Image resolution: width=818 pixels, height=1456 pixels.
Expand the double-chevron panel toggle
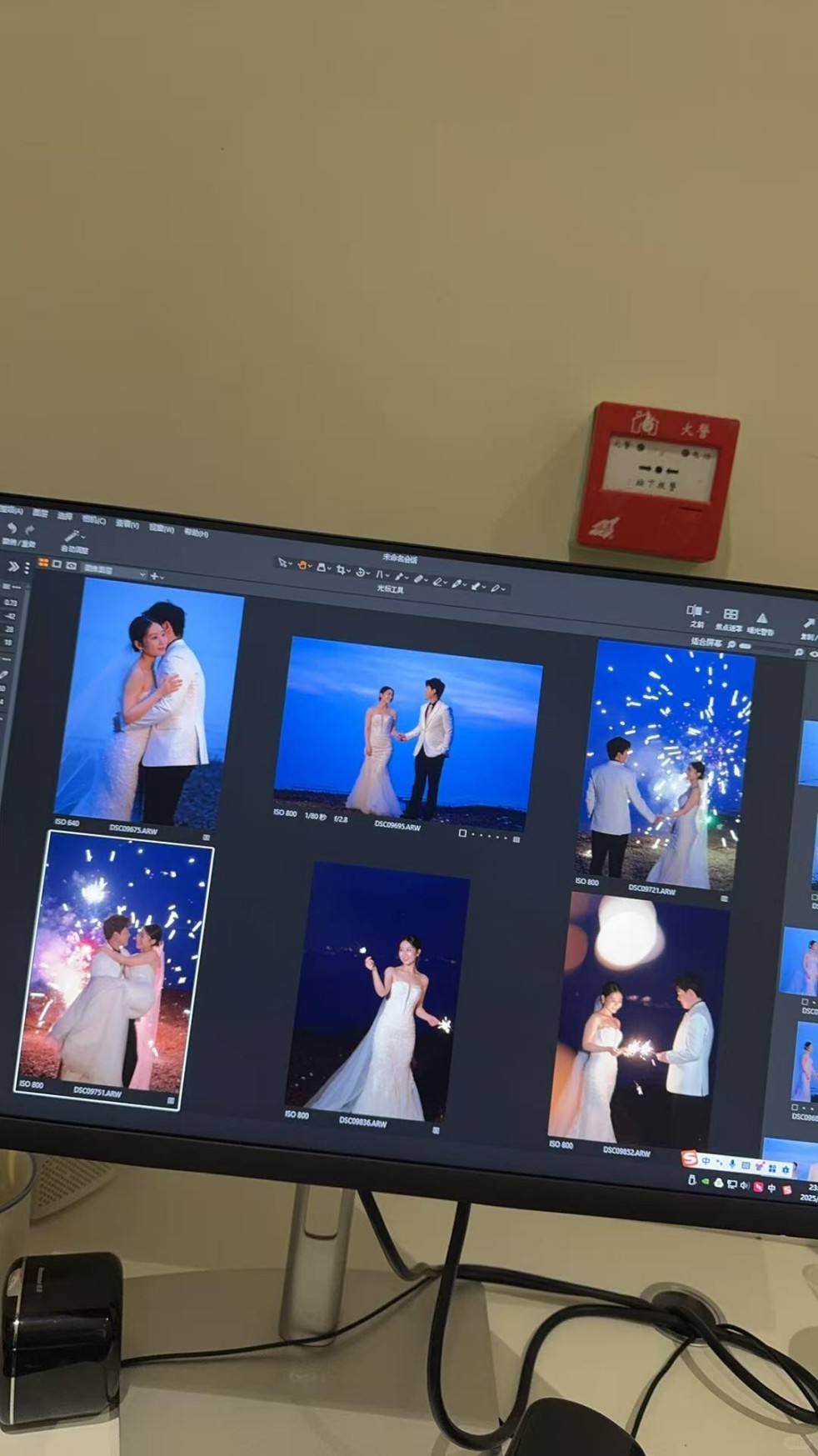click(13, 566)
